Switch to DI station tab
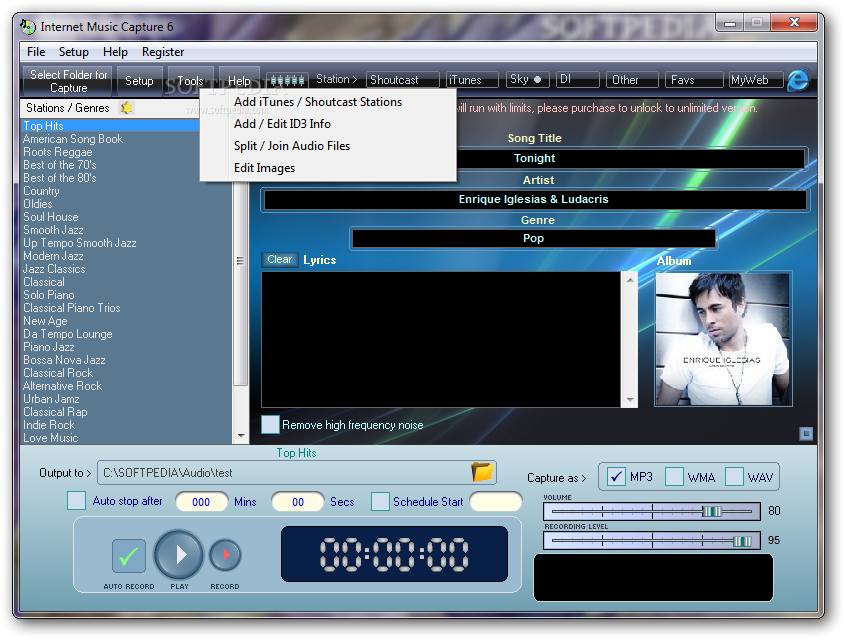Screen dimensions: 845x639 pos(577,79)
